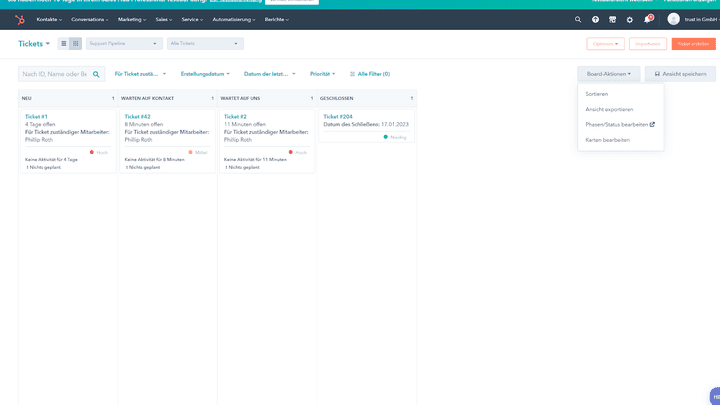The width and height of the screenshot is (720, 405).
Task: Open the Service navigation menu
Action: click(192, 19)
